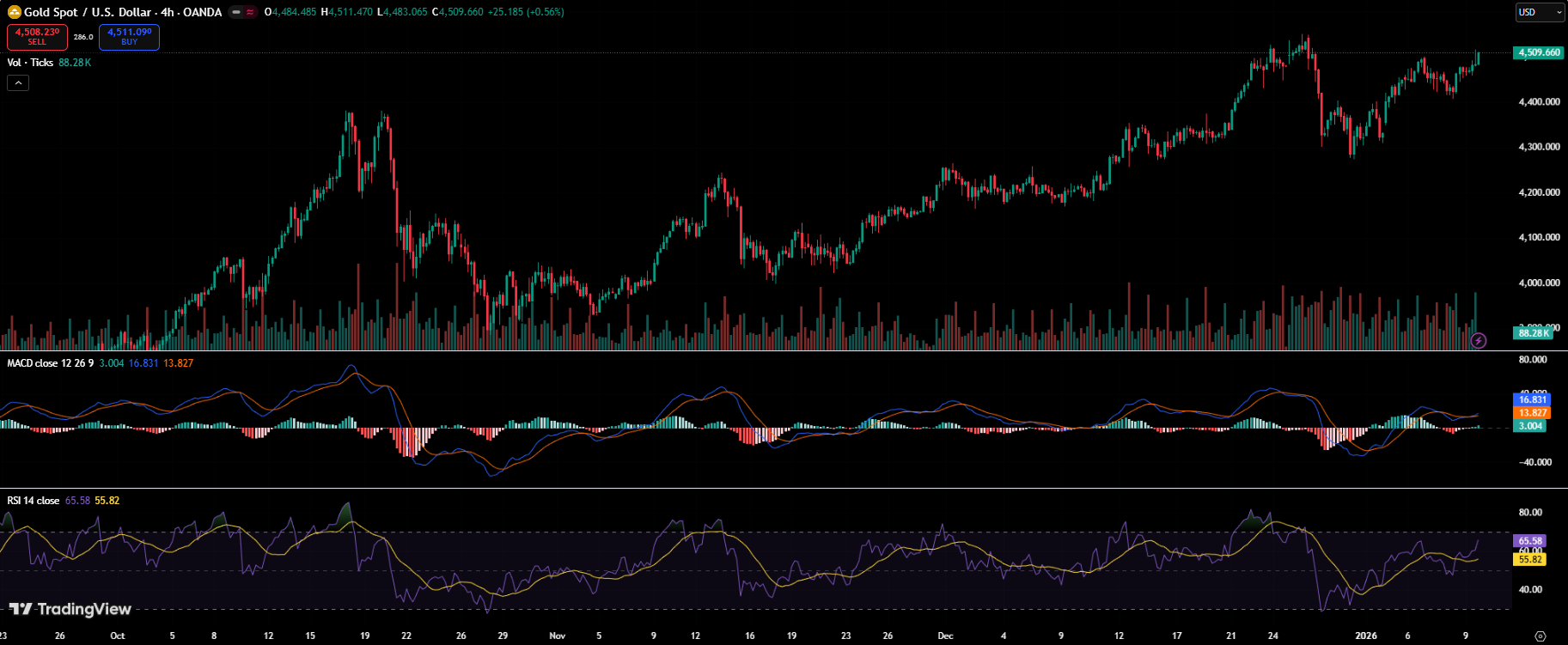This screenshot has height=645, width=1568.
Task: Click the green current price label 4,509.660
Action: click(1538, 52)
